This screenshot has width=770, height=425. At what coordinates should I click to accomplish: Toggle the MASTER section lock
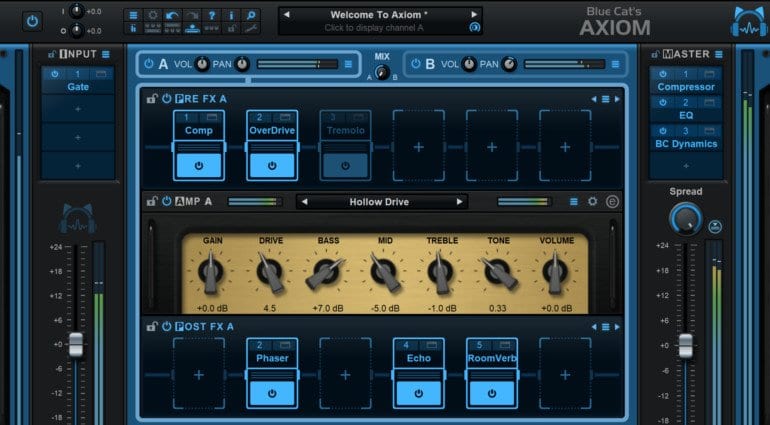(x=656, y=54)
